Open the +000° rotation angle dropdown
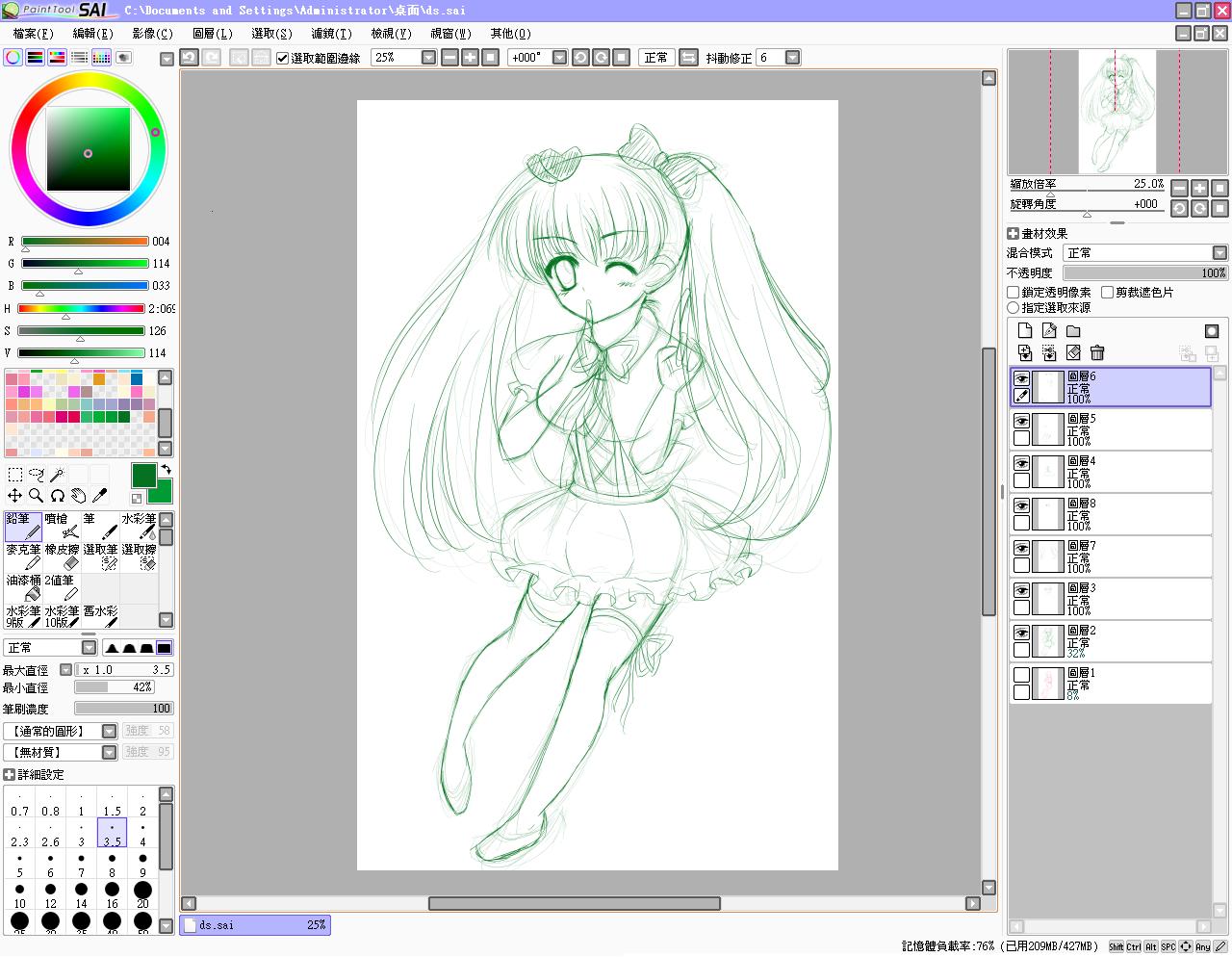The image size is (1232, 957). [560, 58]
